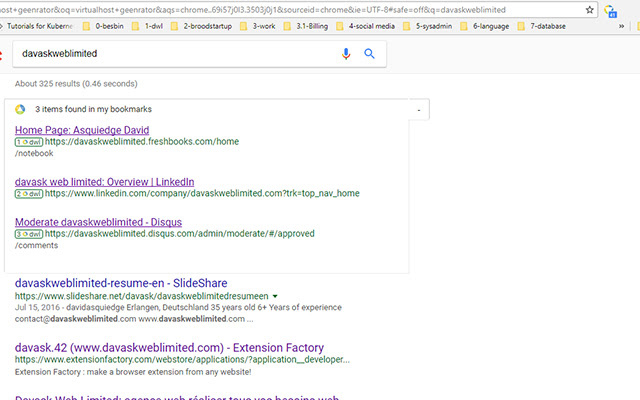The height and width of the screenshot is (400, 640).
Task: Click the 'About 325 results' text
Action: (x=76, y=84)
